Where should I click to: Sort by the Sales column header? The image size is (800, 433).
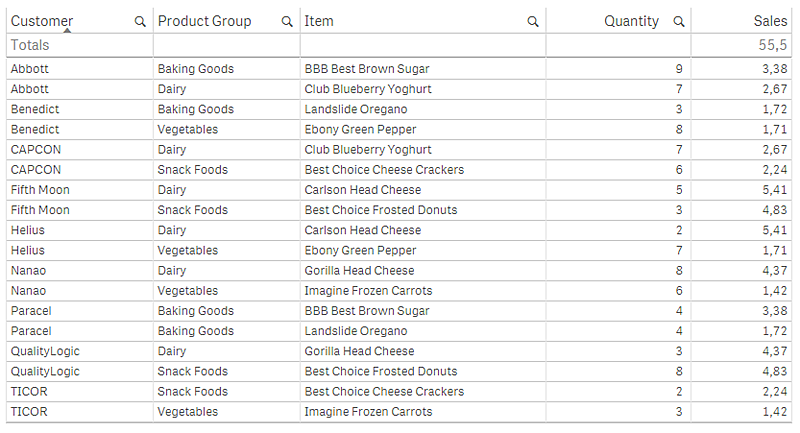click(x=770, y=21)
